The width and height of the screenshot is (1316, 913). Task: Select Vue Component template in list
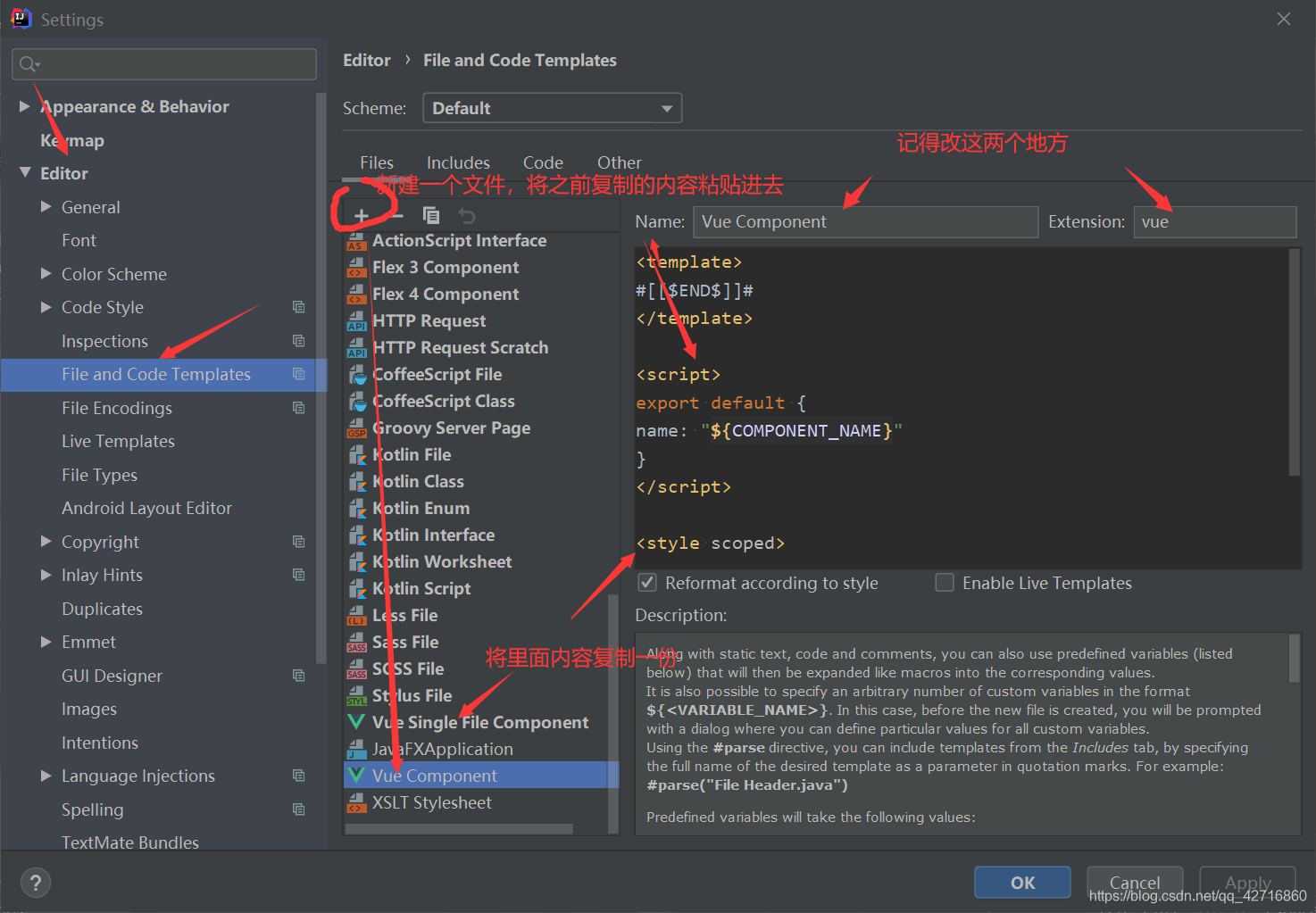click(x=480, y=776)
